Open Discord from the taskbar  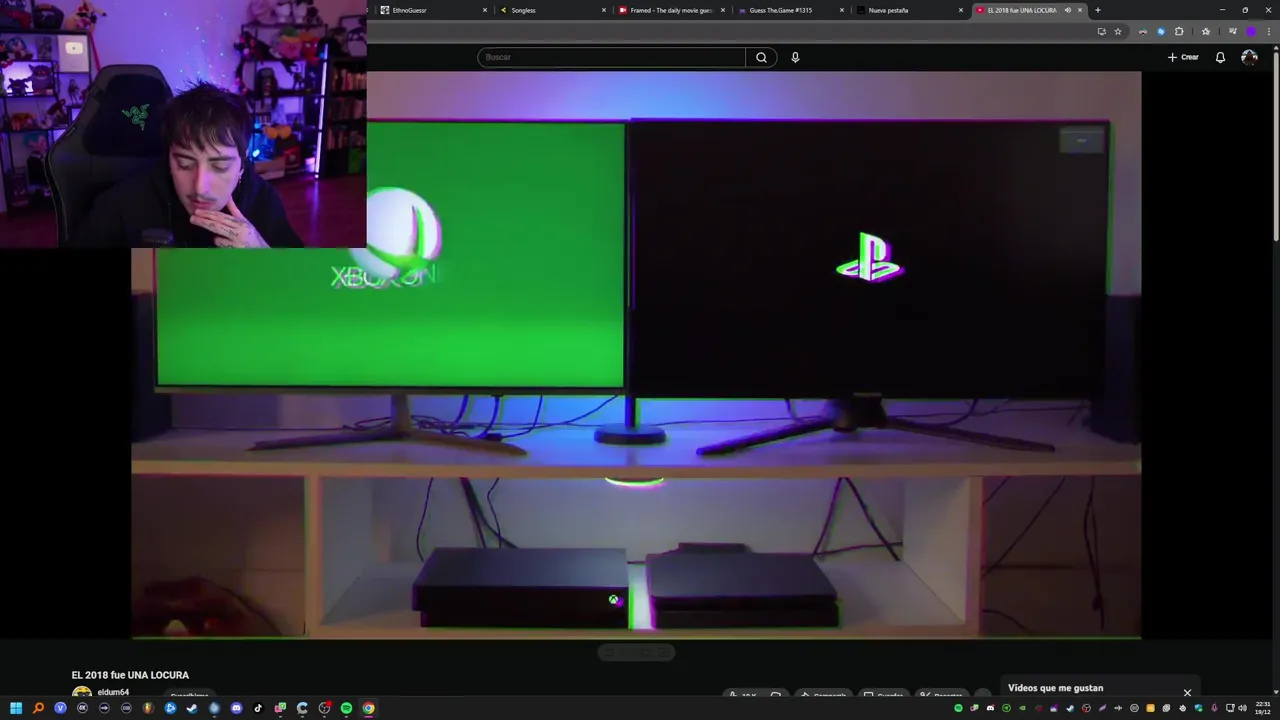pos(236,708)
